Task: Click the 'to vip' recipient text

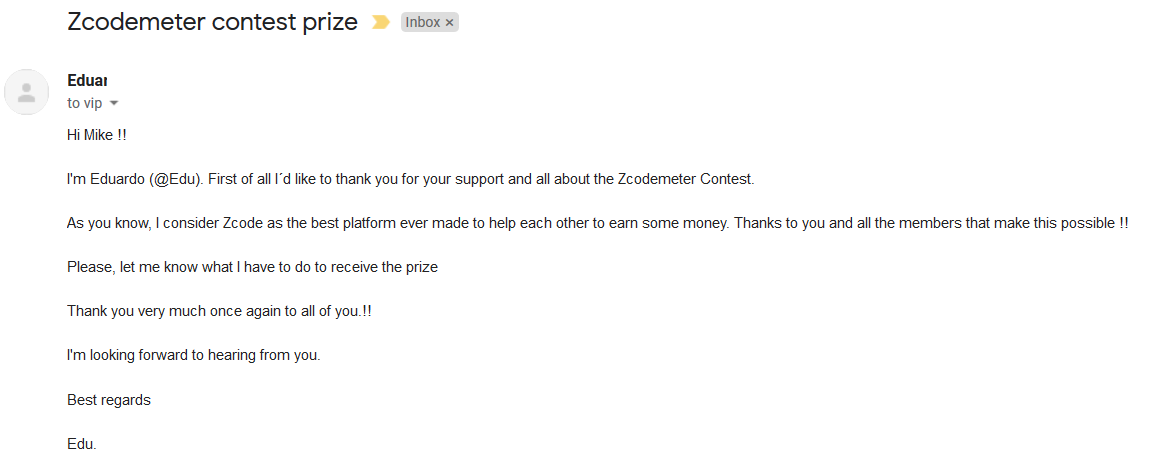Action: [85, 104]
